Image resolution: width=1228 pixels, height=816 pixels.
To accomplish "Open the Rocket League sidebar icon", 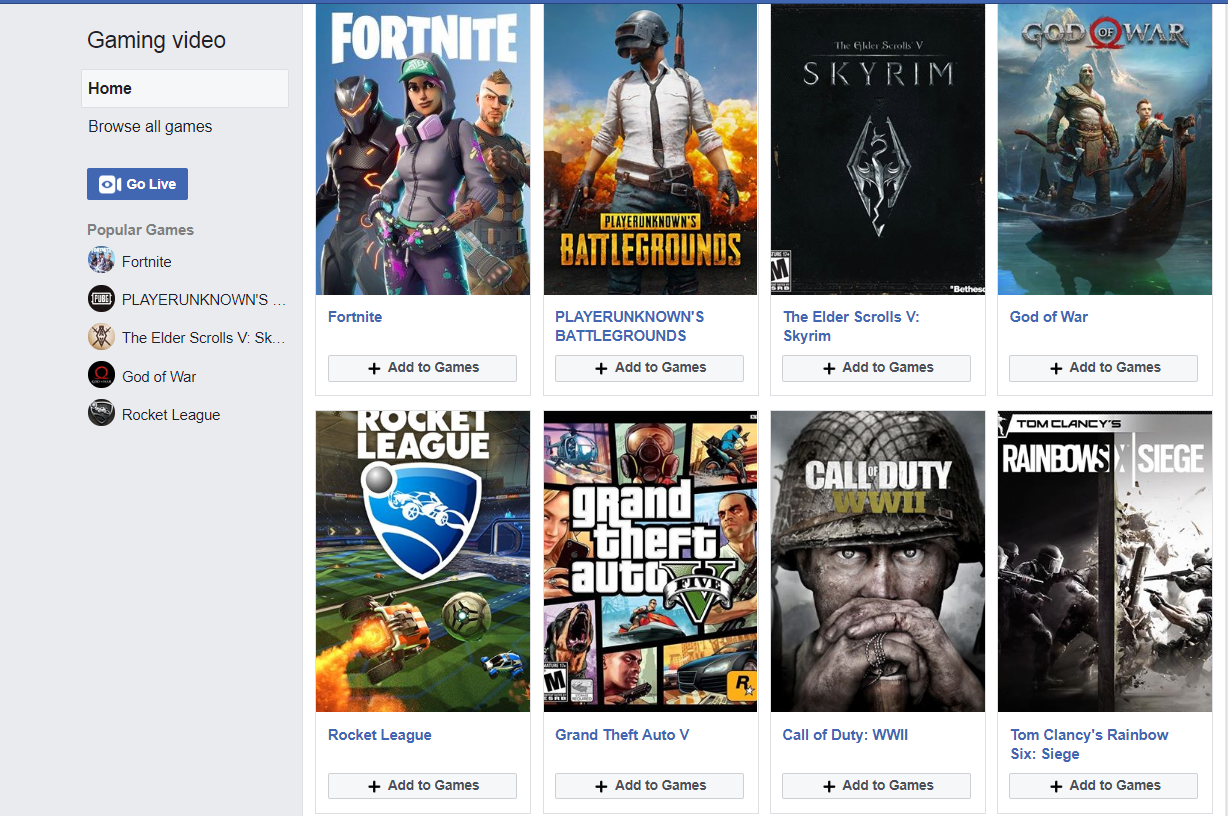I will [101, 414].
